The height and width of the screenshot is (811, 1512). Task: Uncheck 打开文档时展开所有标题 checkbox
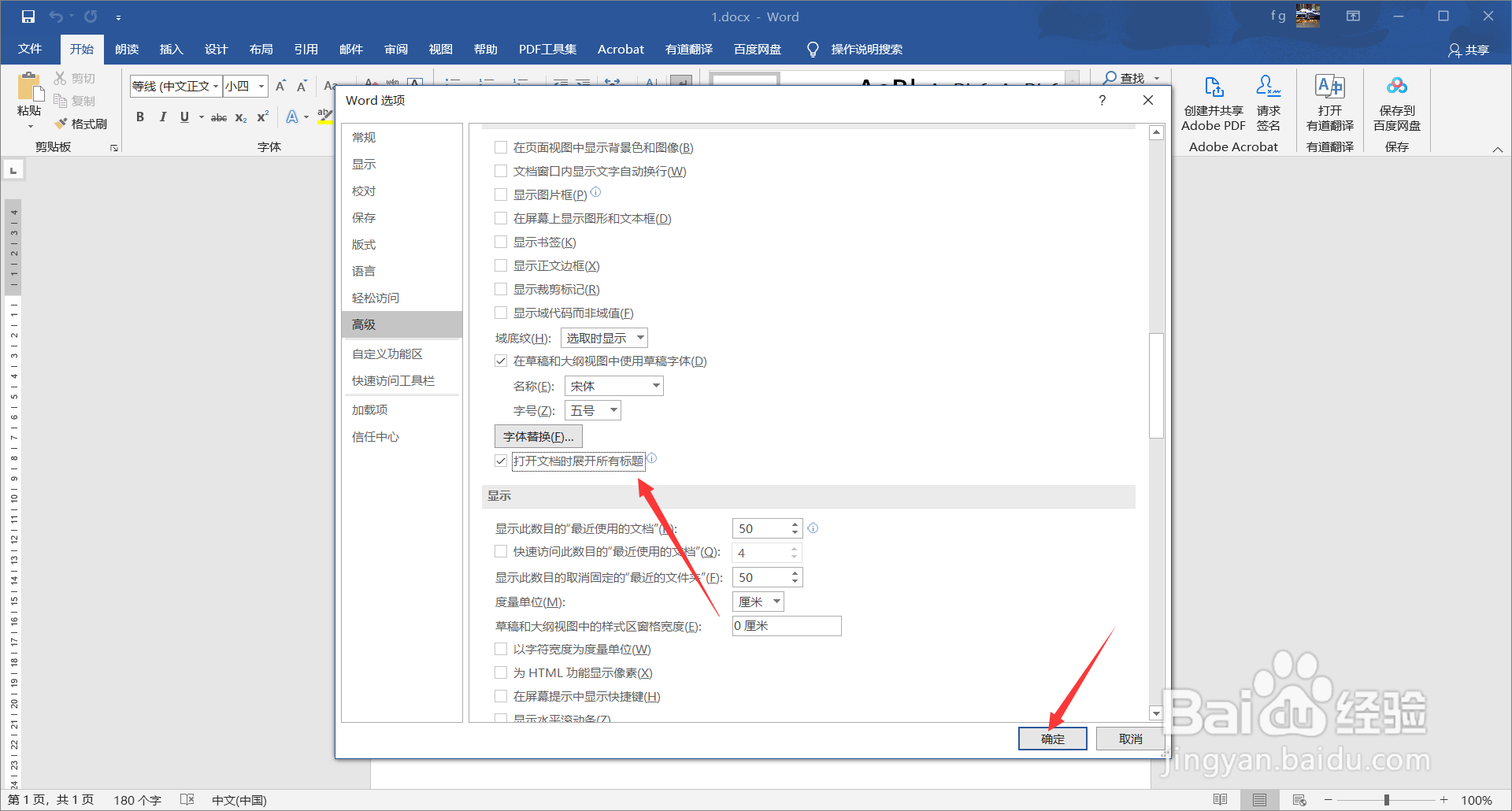pyautogui.click(x=501, y=461)
